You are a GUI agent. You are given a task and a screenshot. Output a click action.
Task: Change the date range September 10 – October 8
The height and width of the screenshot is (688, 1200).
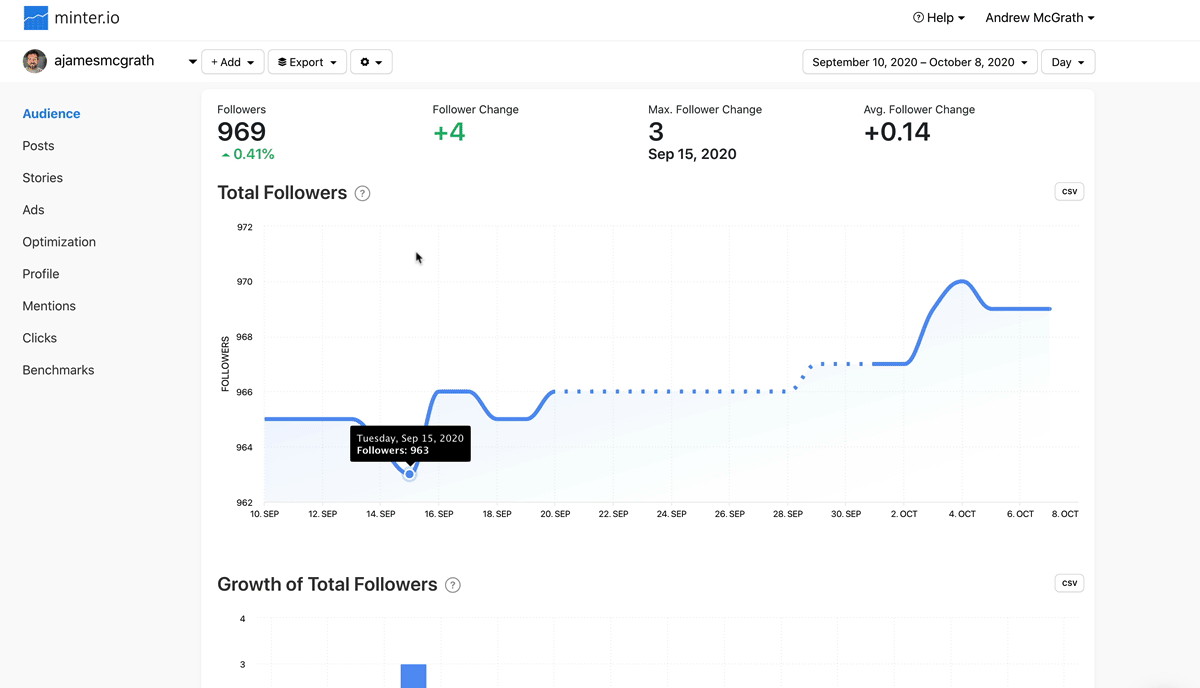click(x=919, y=62)
